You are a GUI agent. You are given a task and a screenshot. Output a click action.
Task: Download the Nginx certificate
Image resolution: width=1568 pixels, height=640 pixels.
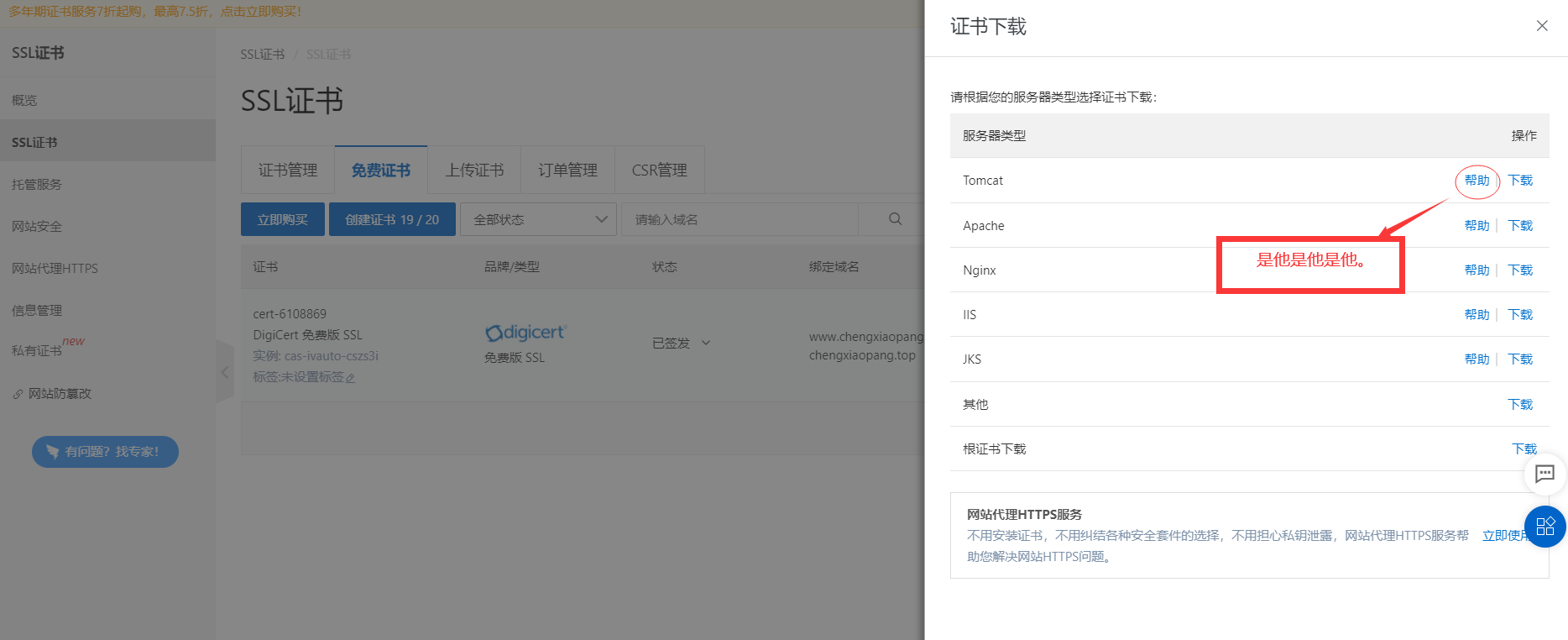pos(1520,270)
